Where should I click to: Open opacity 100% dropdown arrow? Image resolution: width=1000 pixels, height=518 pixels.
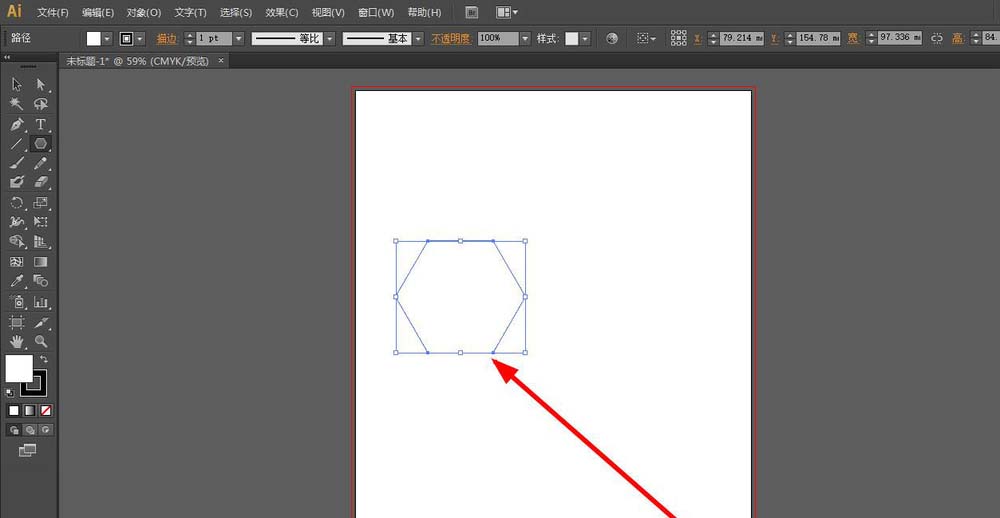(526, 38)
